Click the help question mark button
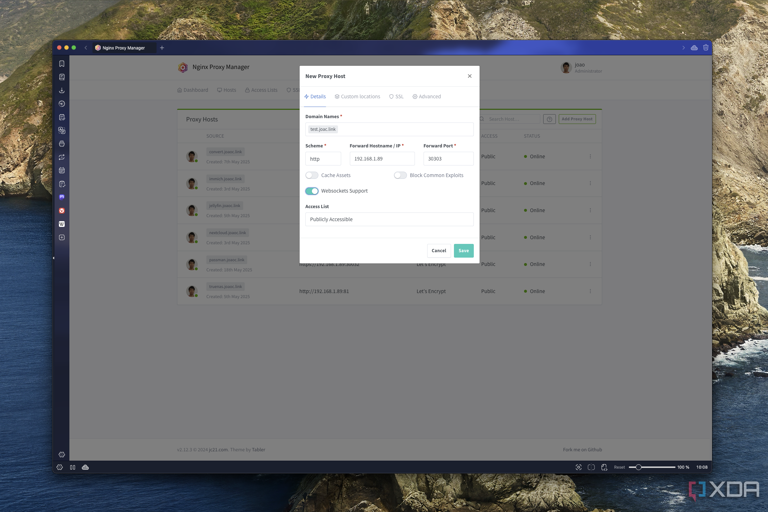The height and width of the screenshot is (512, 768). pyautogui.click(x=550, y=119)
